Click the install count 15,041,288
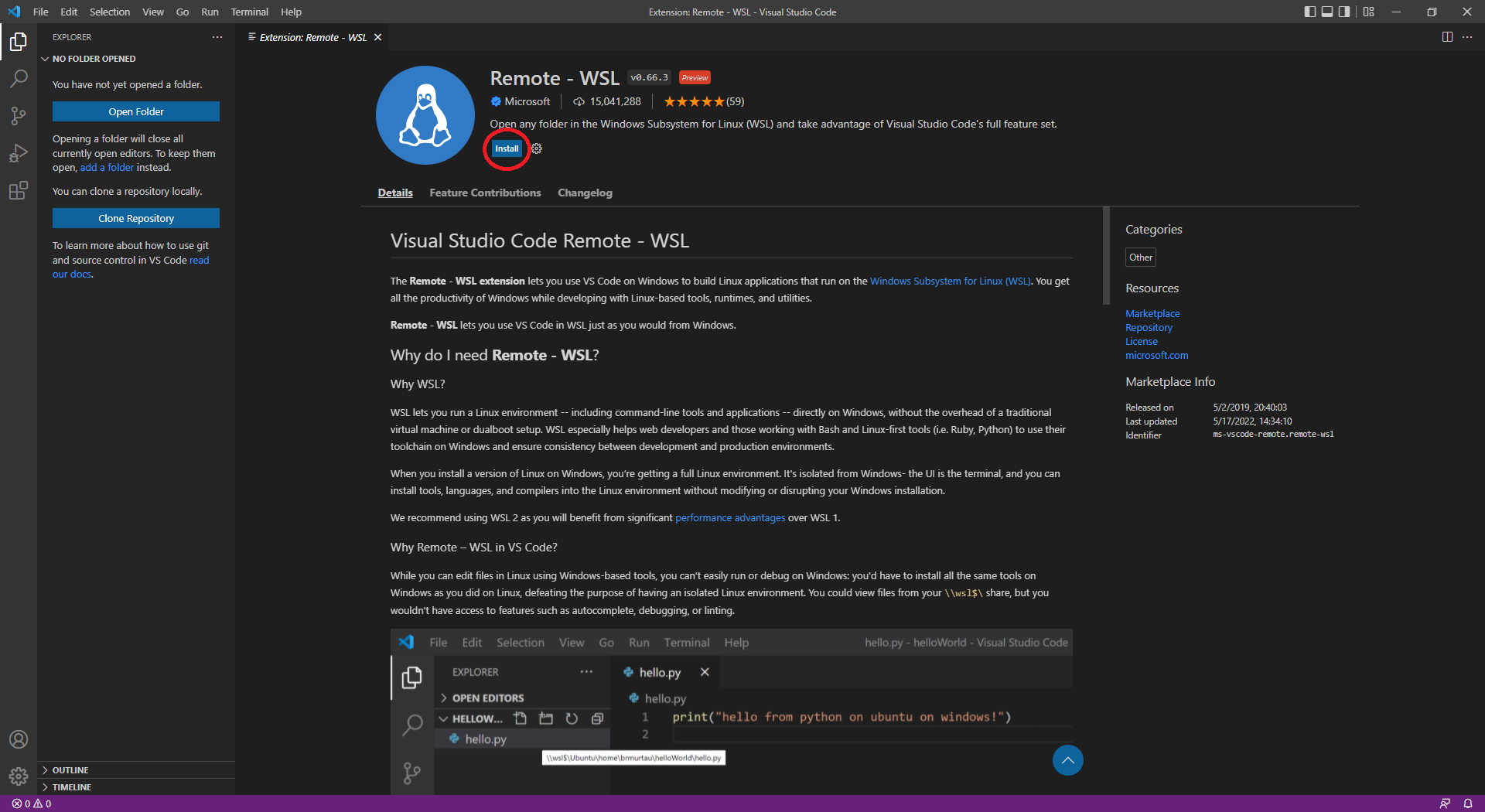Image resolution: width=1485 pixels, height=812 pixels. [607, 101]
